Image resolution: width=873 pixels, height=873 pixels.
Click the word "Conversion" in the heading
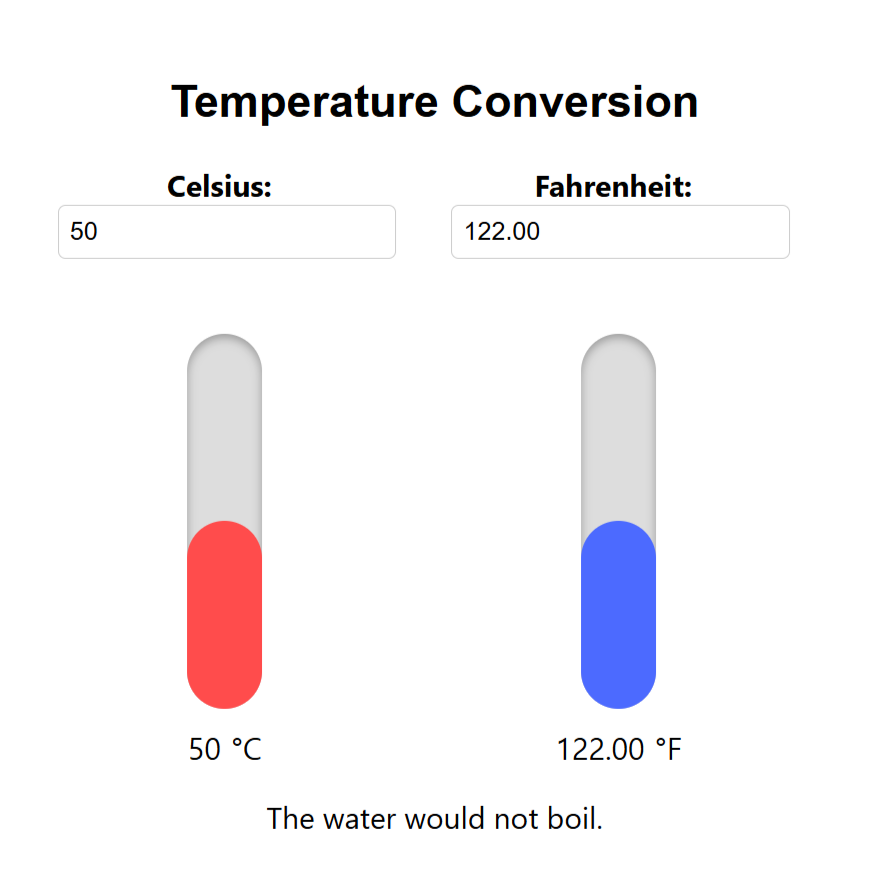575,102
